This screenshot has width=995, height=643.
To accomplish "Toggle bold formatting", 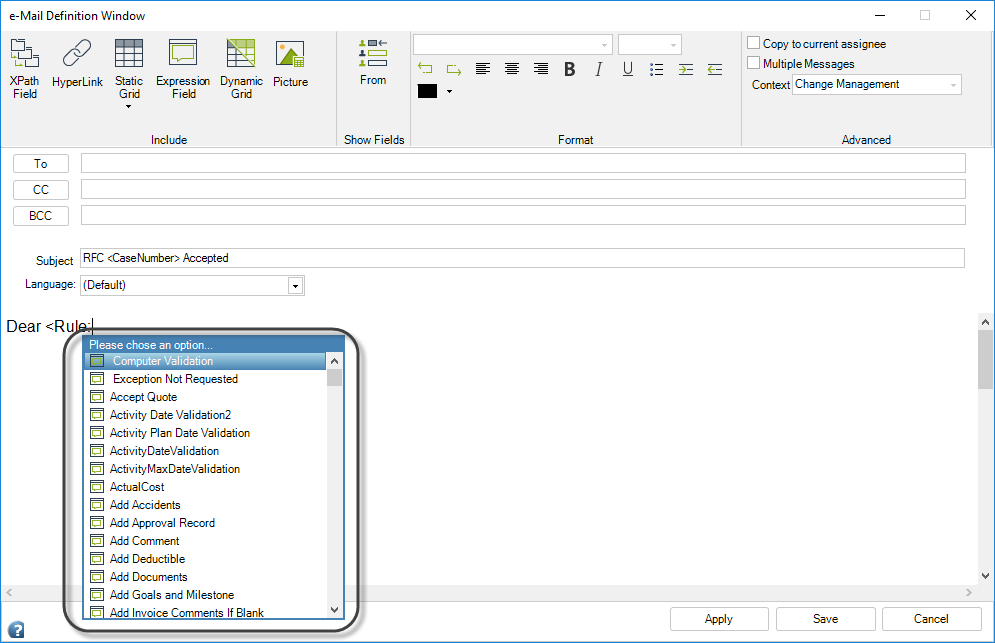I will click(x=570, y=69).
